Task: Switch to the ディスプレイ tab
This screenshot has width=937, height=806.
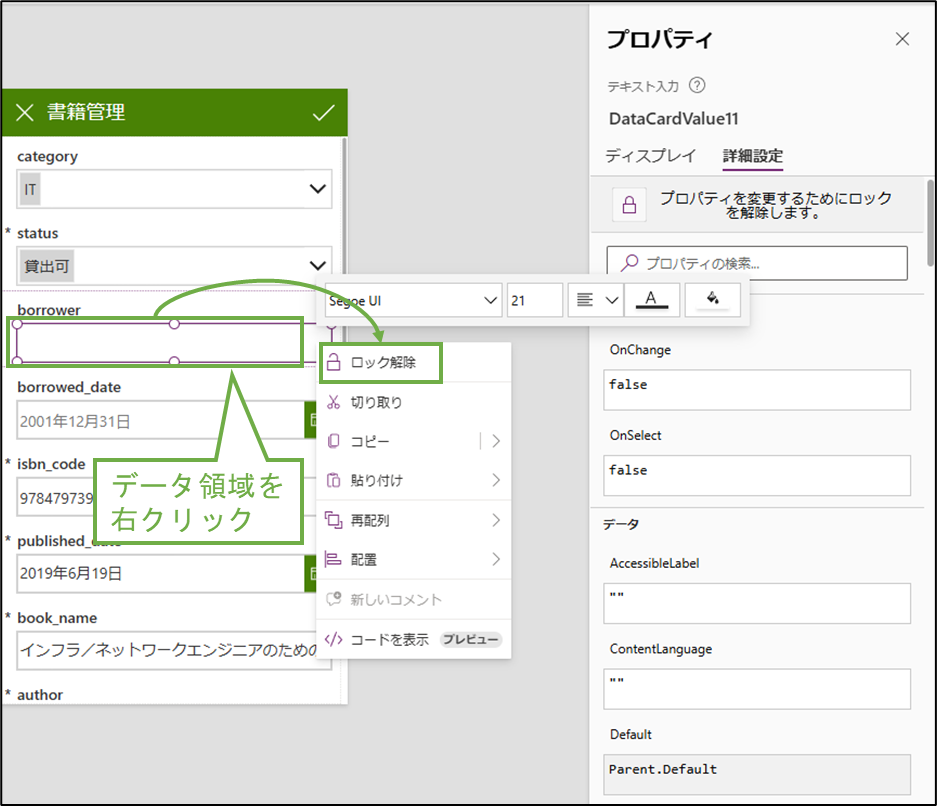Action: (651, 156)
